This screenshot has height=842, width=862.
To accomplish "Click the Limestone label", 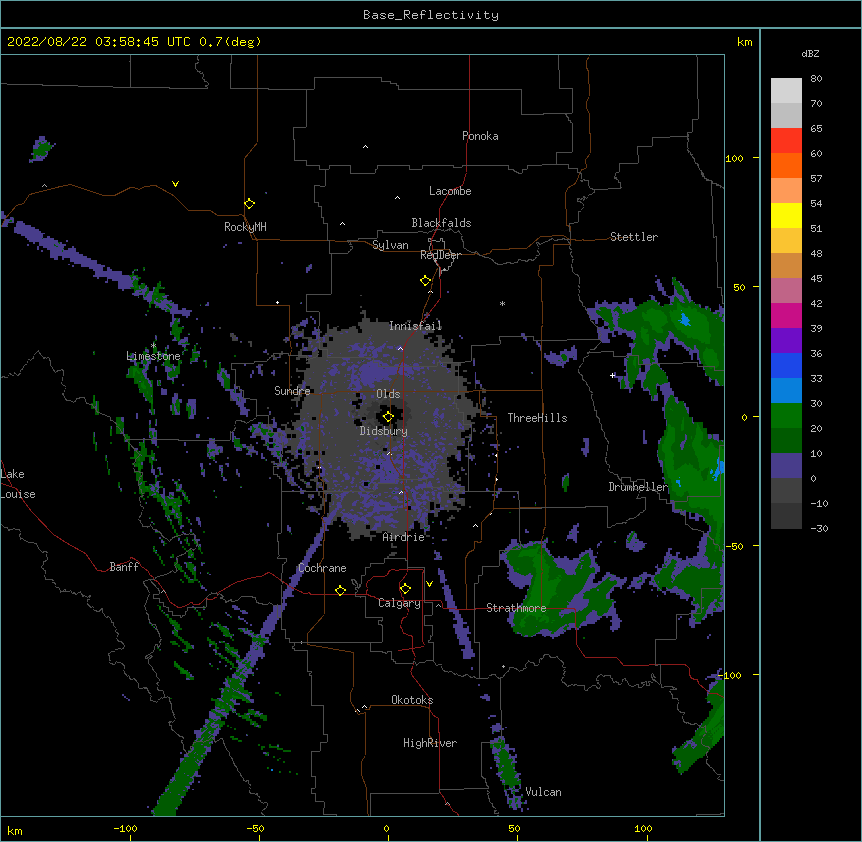I will click(153, 356).
